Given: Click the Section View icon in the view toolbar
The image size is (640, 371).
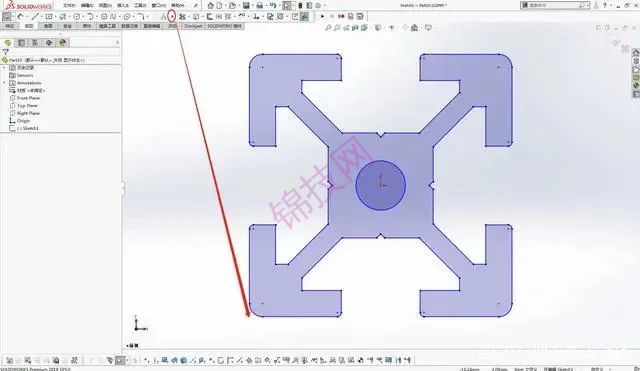Looking at the screenshot, I should tap(355, 28).
